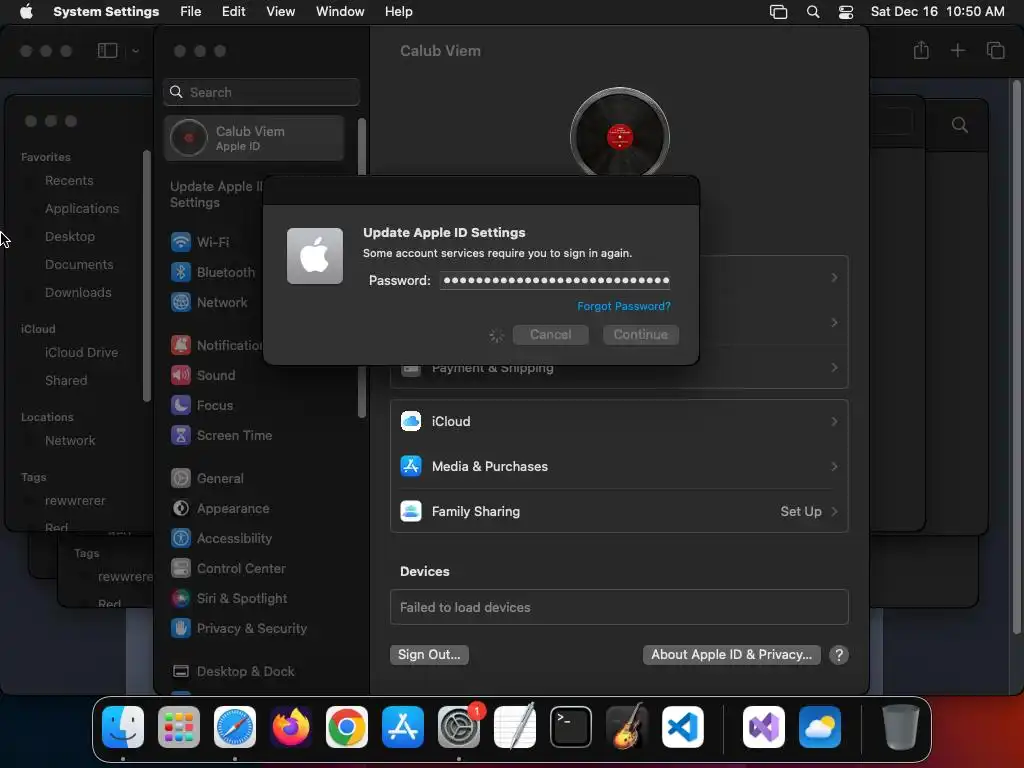Click Cancel in the Apple ID dialog
This screenshot has width=1024, height=768.
[551, 335]
